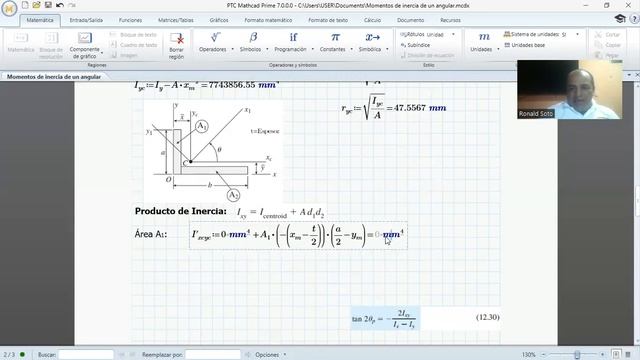Undo the last action
640x360 pixels.
(60, 5)
